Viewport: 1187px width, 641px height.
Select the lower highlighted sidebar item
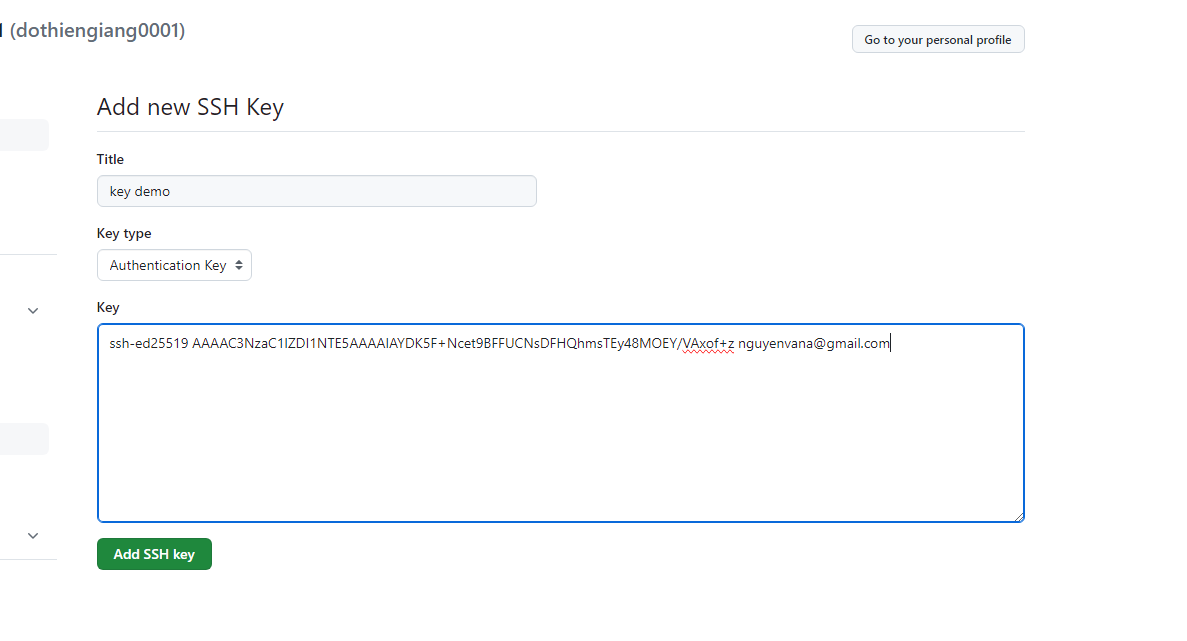click(x=24, y=439)
